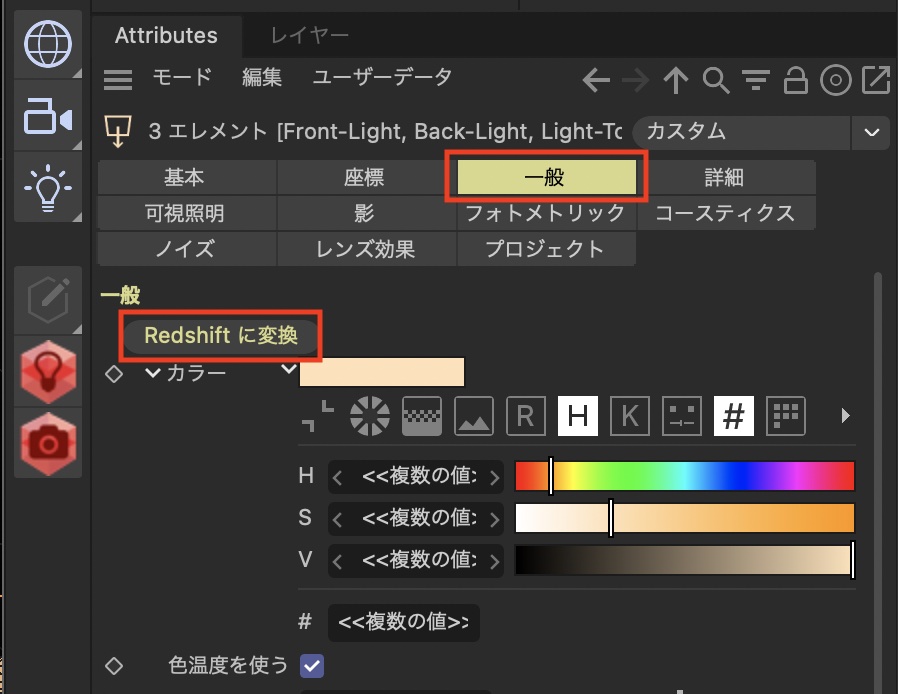
Task: Collapse the カラー disclosure arrow
Action: 153,373
